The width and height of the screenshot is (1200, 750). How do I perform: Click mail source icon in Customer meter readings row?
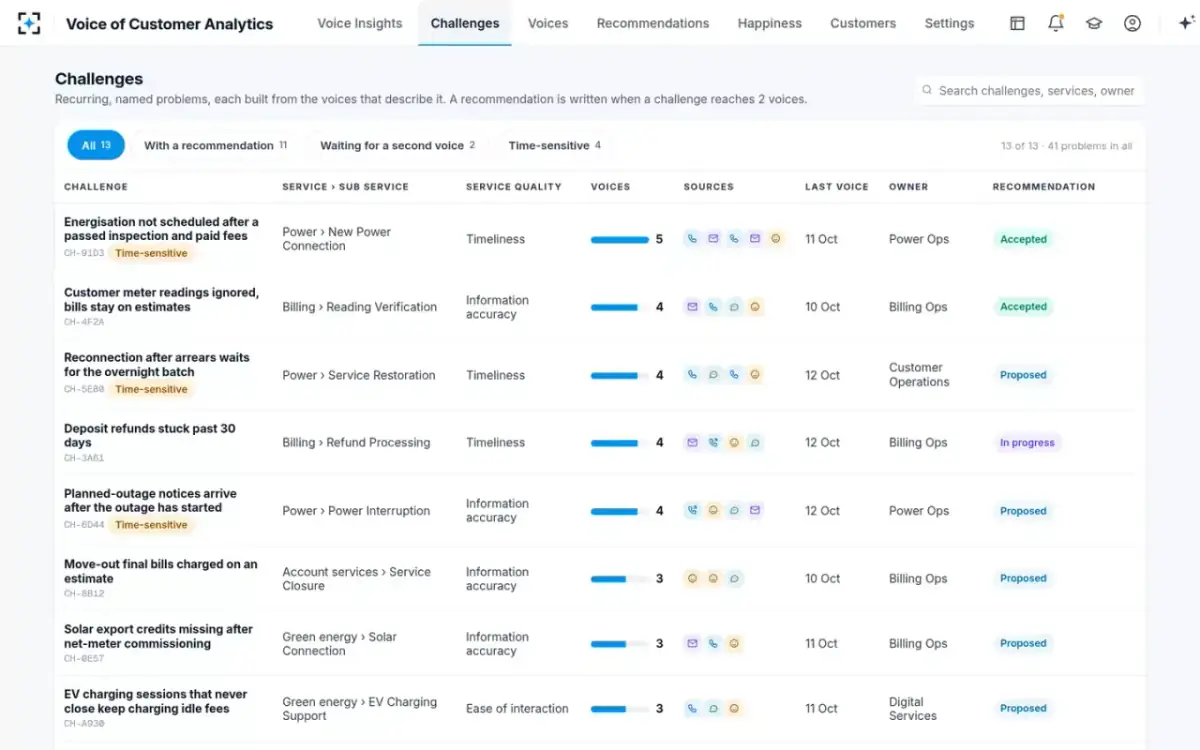tap(692, 307)
